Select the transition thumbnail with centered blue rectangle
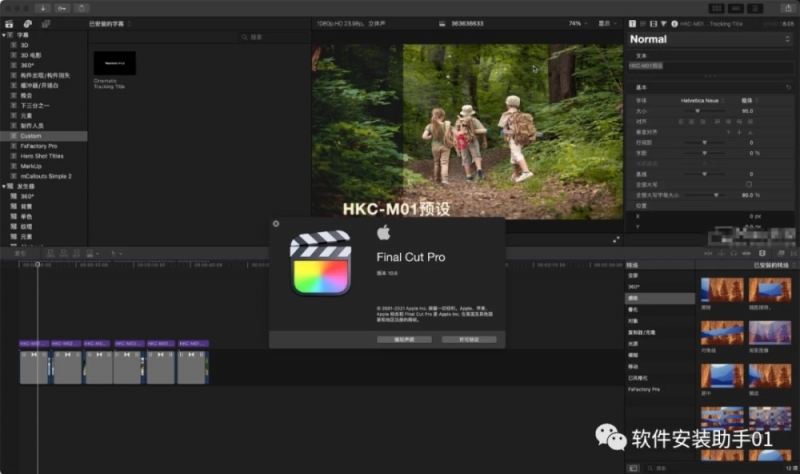The image size is (800, 474). (x=770, y=290)
